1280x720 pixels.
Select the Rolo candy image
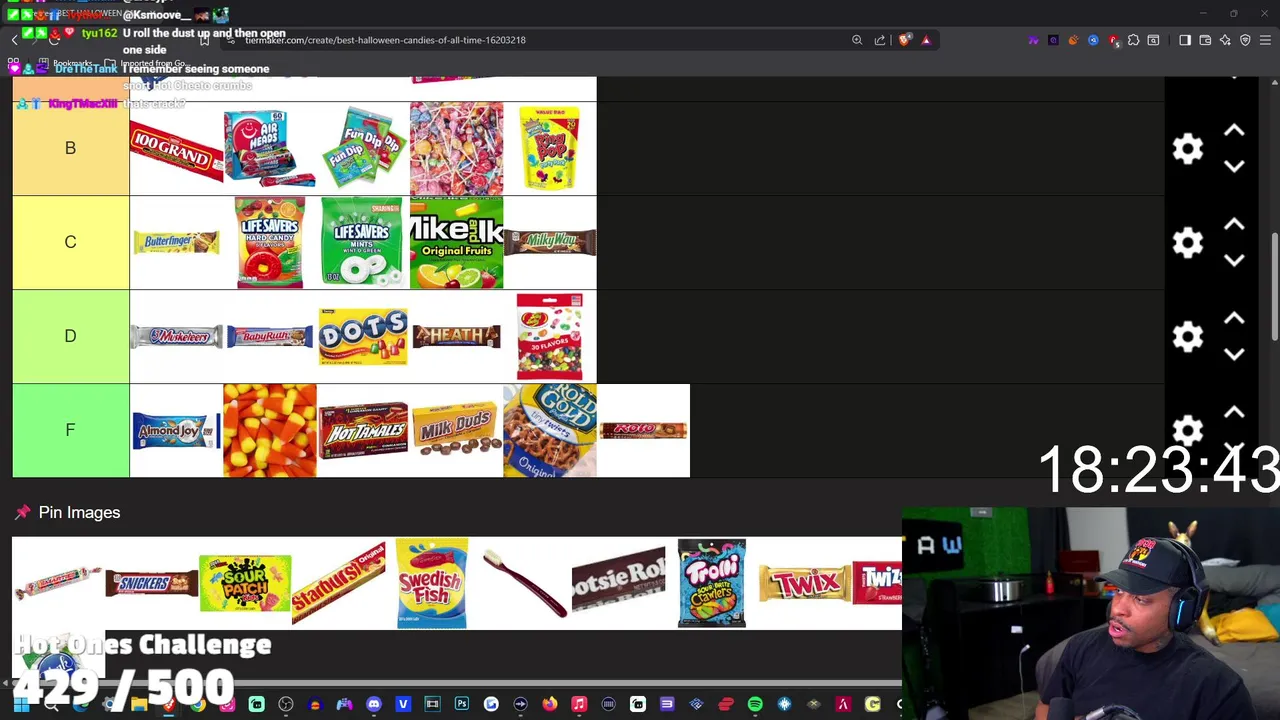(643, 431)
